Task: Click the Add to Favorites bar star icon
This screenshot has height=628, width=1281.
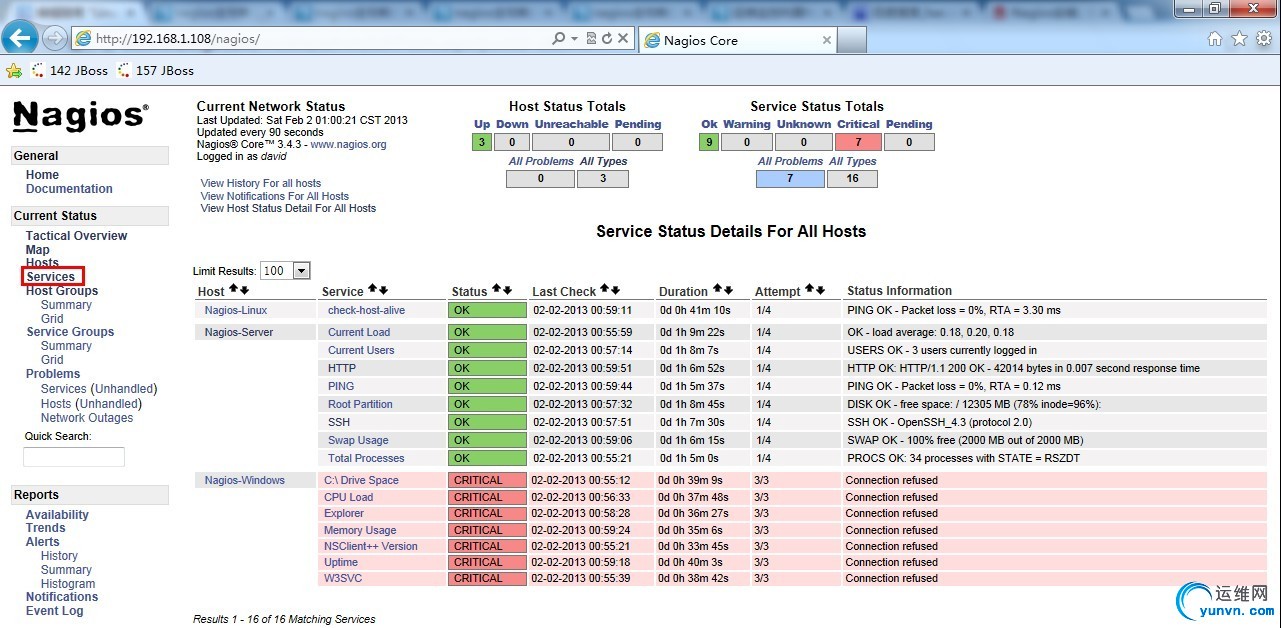Action: coord(14,70)
